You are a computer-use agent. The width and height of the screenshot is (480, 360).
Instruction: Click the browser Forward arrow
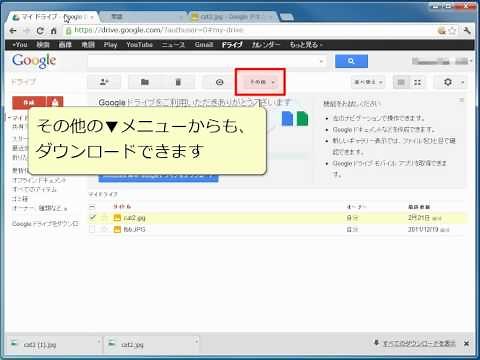(27, 31)
